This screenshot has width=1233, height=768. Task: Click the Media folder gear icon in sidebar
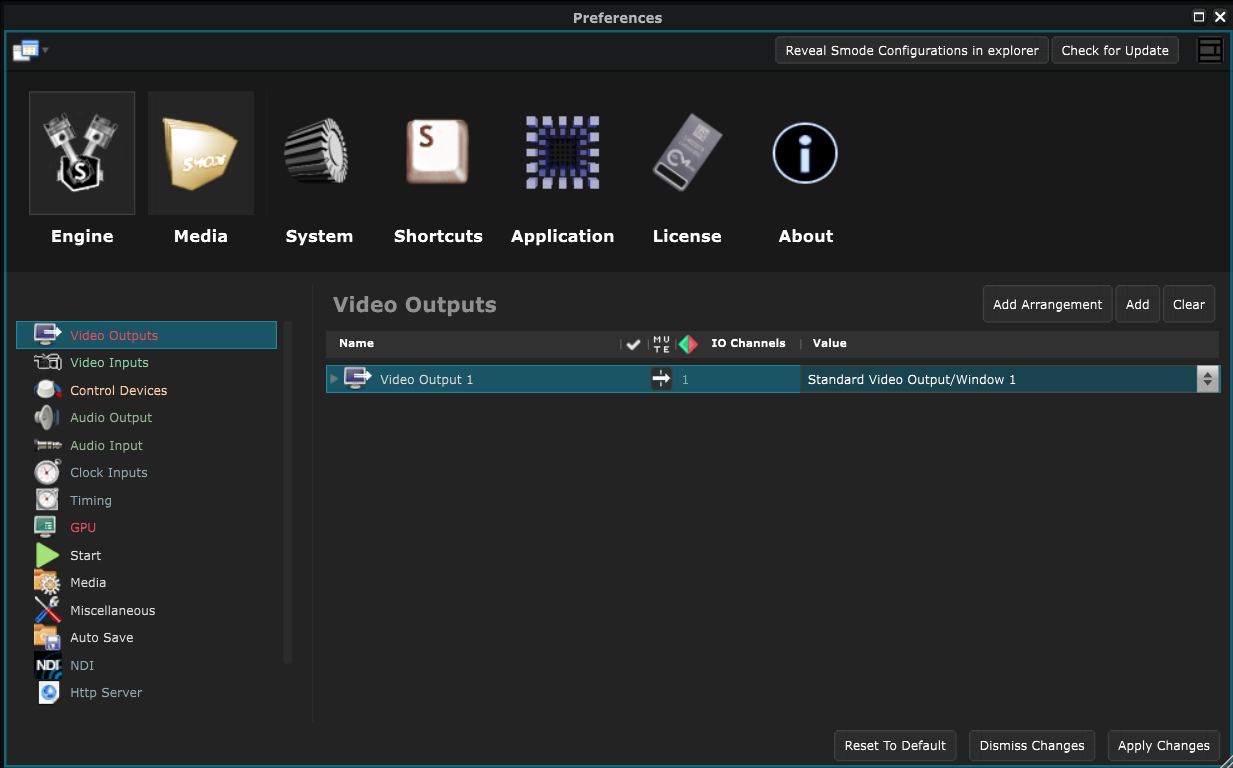click(47, 582)
